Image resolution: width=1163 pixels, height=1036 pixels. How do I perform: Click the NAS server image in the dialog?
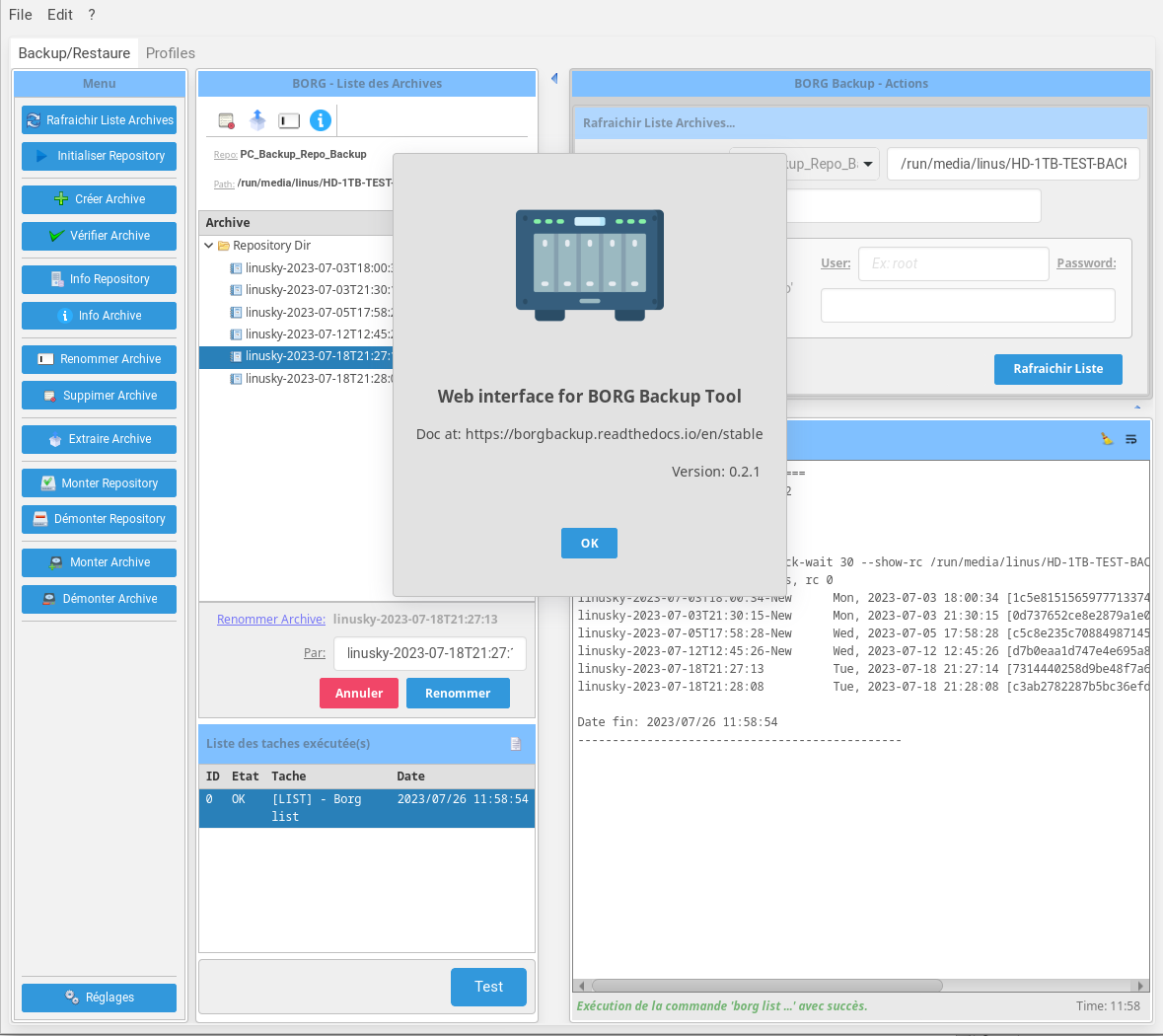[x=590, y=265]
